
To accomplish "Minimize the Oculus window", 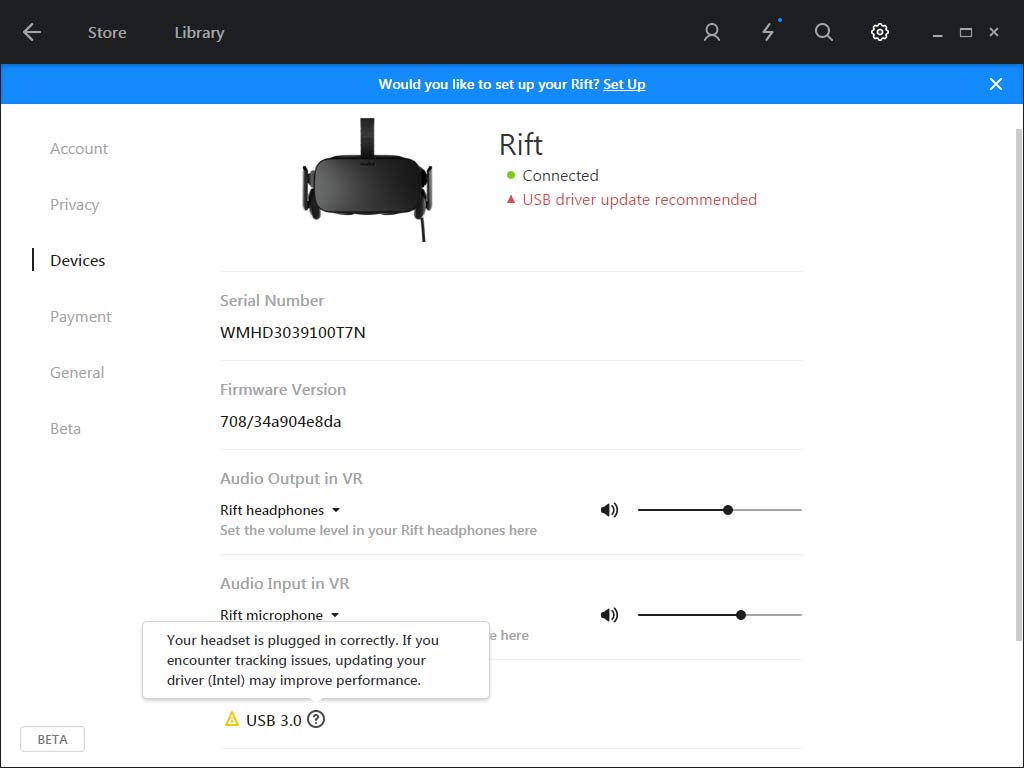I will pyautogui.click(x=937, y=33).
